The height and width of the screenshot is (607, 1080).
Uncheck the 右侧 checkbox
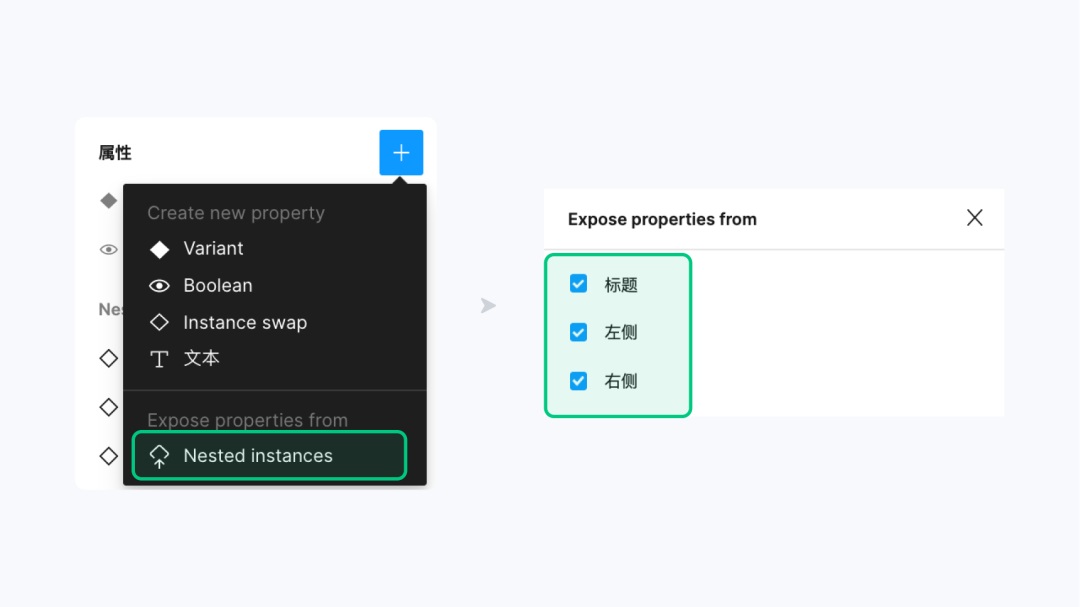[x=579, y=381]
